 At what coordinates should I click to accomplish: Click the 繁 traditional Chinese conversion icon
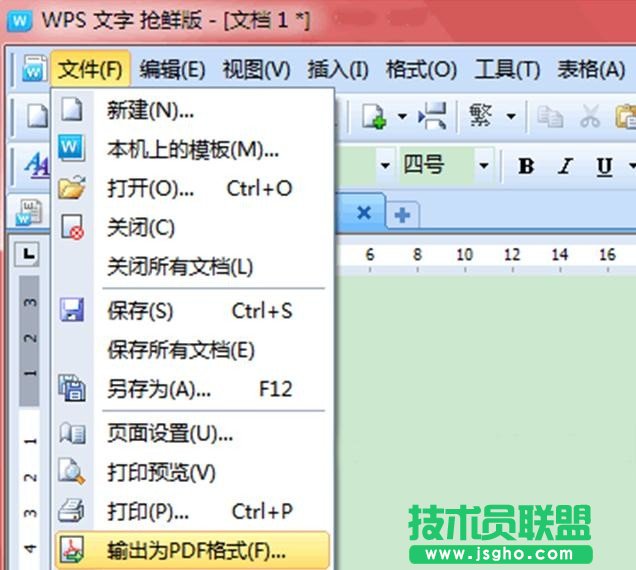pos(481,116)
